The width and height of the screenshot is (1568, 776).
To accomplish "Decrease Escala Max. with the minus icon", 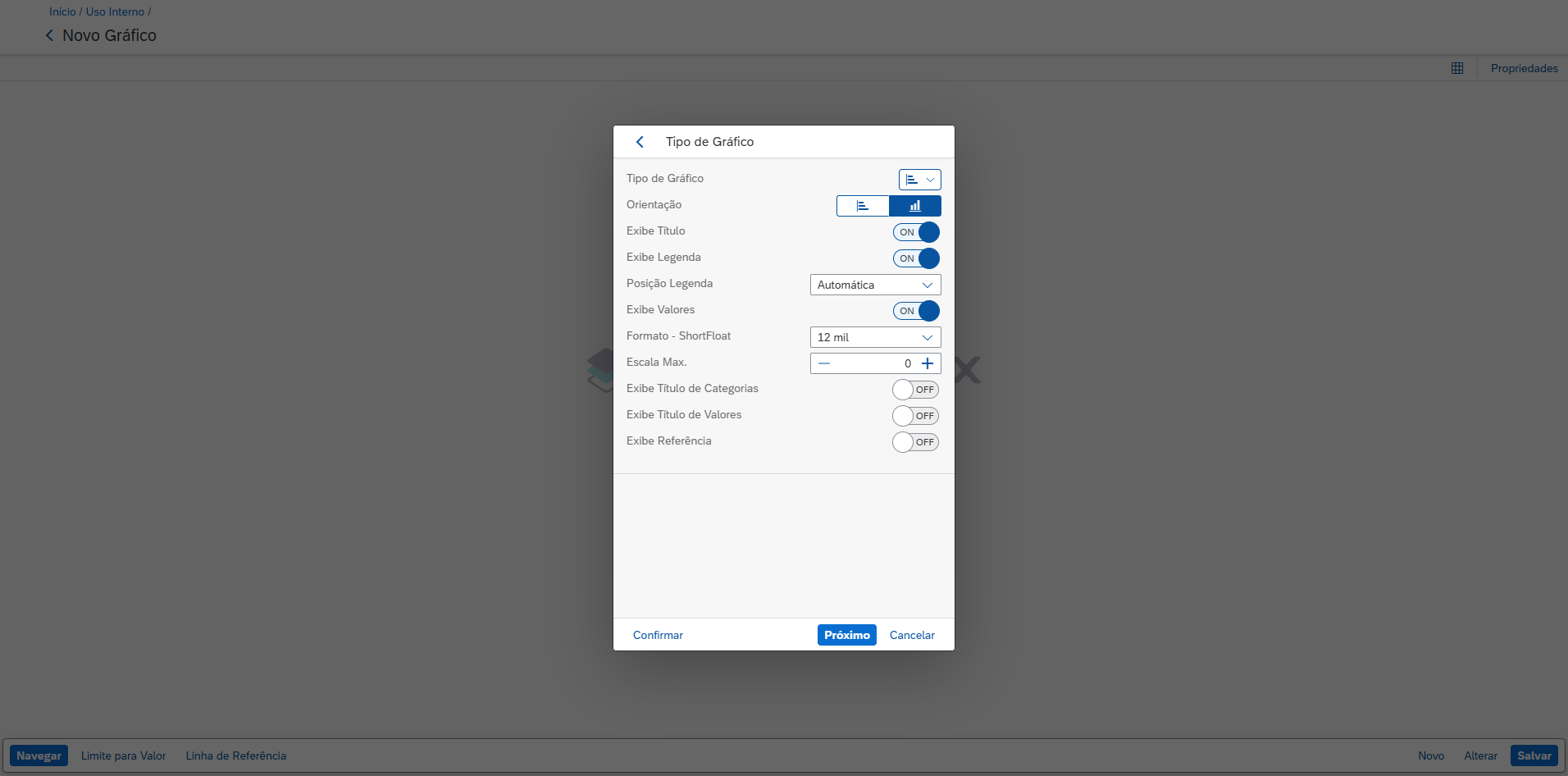I will pyautogui.click(x=824, y=363).
